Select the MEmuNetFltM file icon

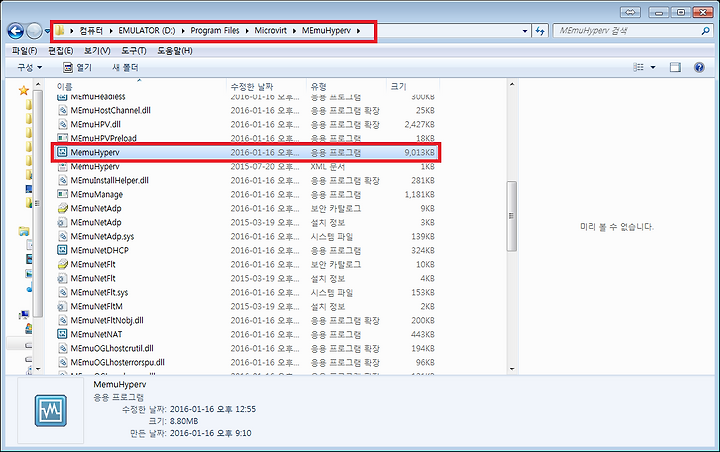[62, 306]
